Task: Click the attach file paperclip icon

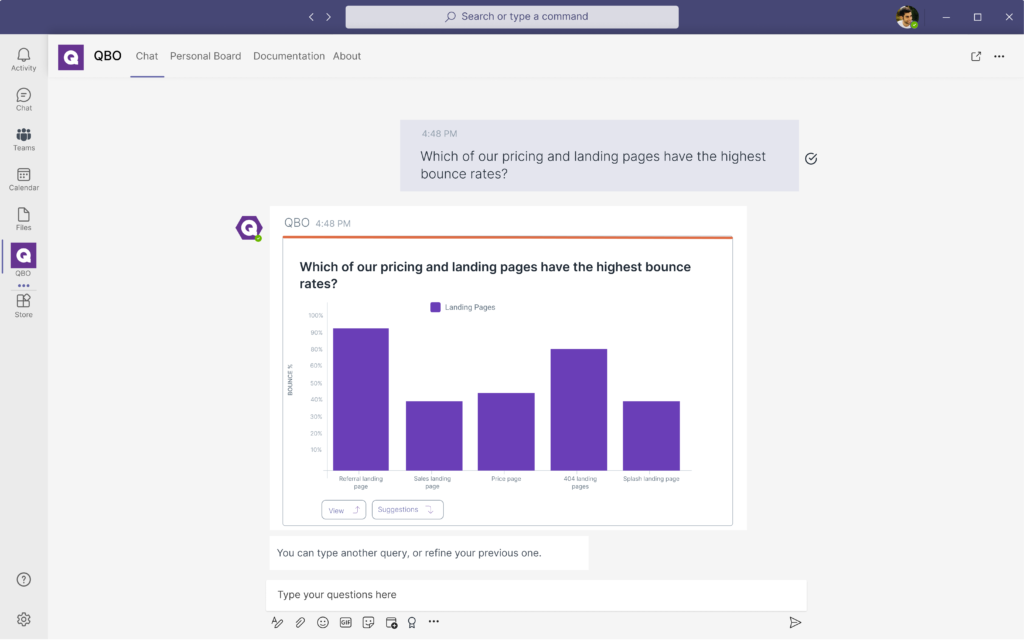Action: 300,622
